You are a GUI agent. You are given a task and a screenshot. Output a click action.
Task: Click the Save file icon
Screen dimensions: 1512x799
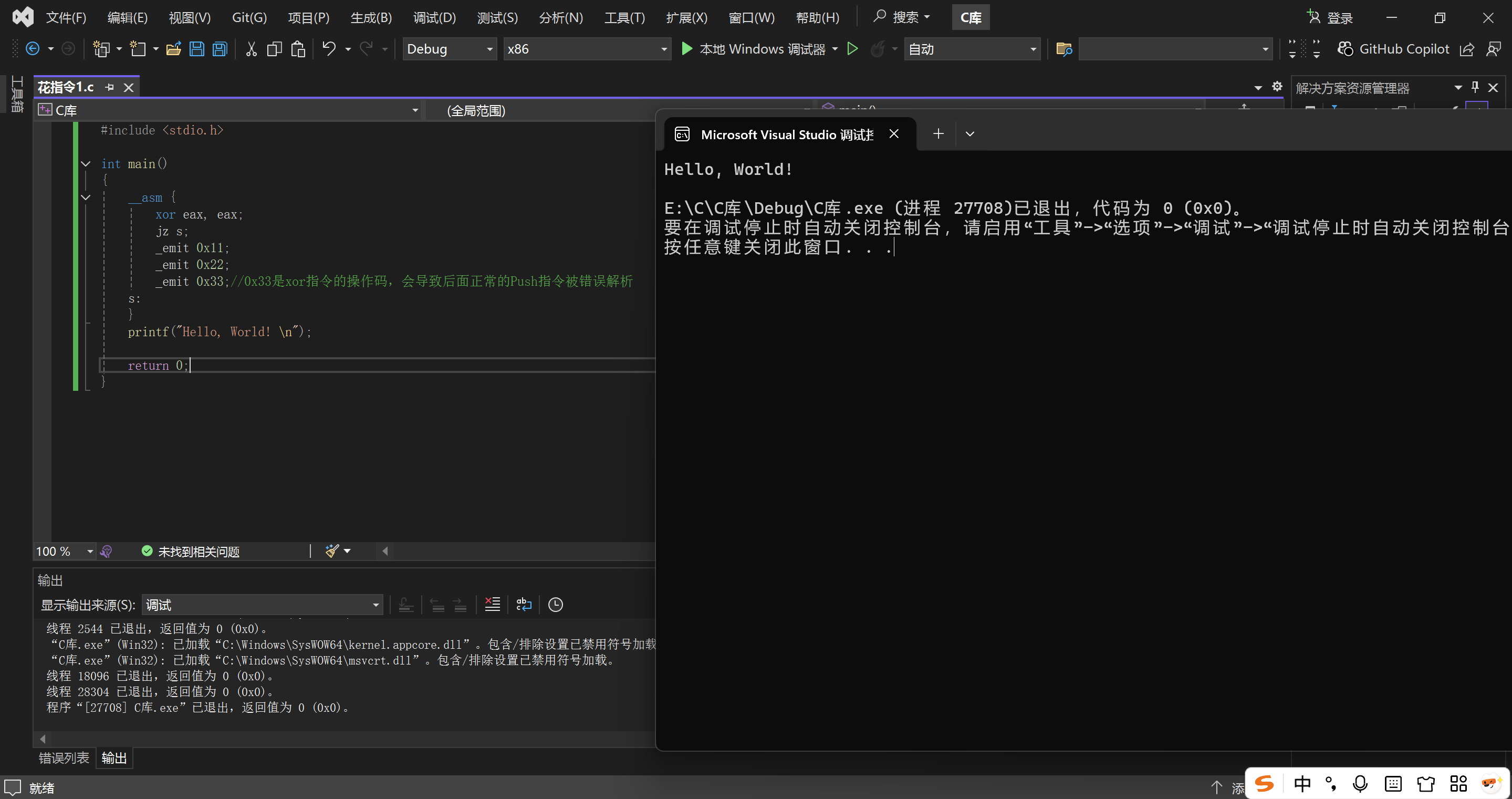click(x=196, y=49)
